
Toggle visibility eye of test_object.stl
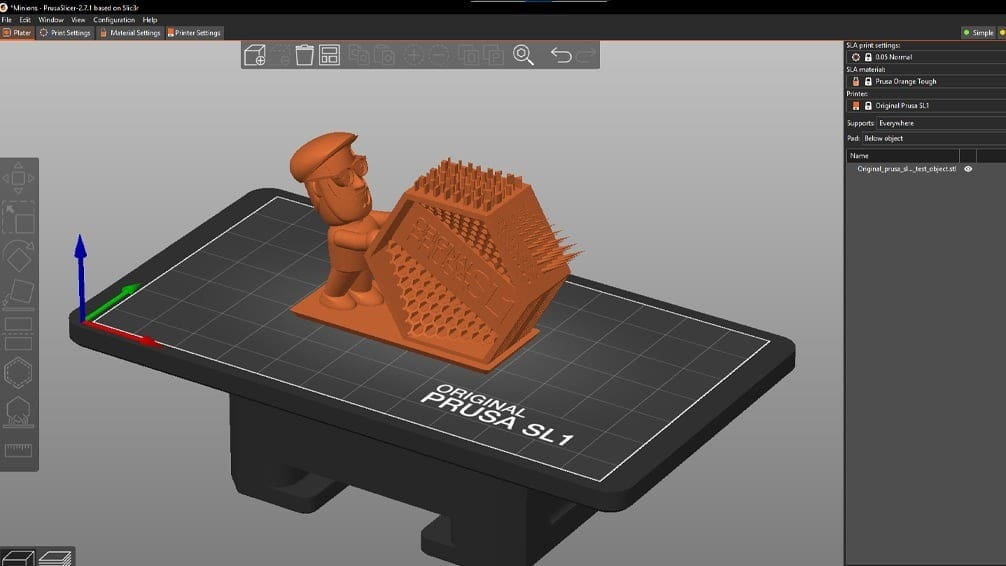coord(968,169)
